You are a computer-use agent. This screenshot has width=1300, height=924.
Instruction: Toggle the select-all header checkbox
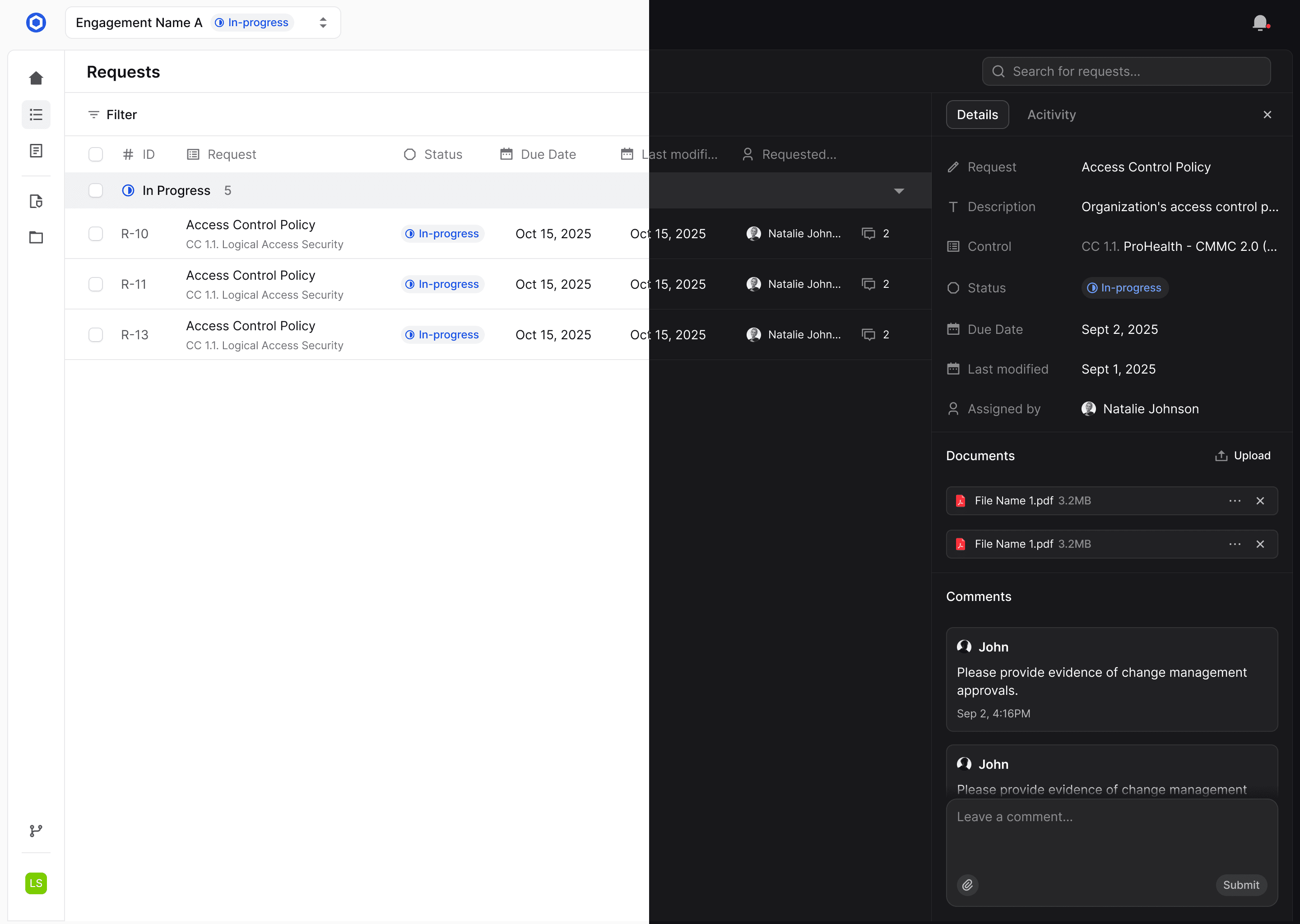point(96,155)
